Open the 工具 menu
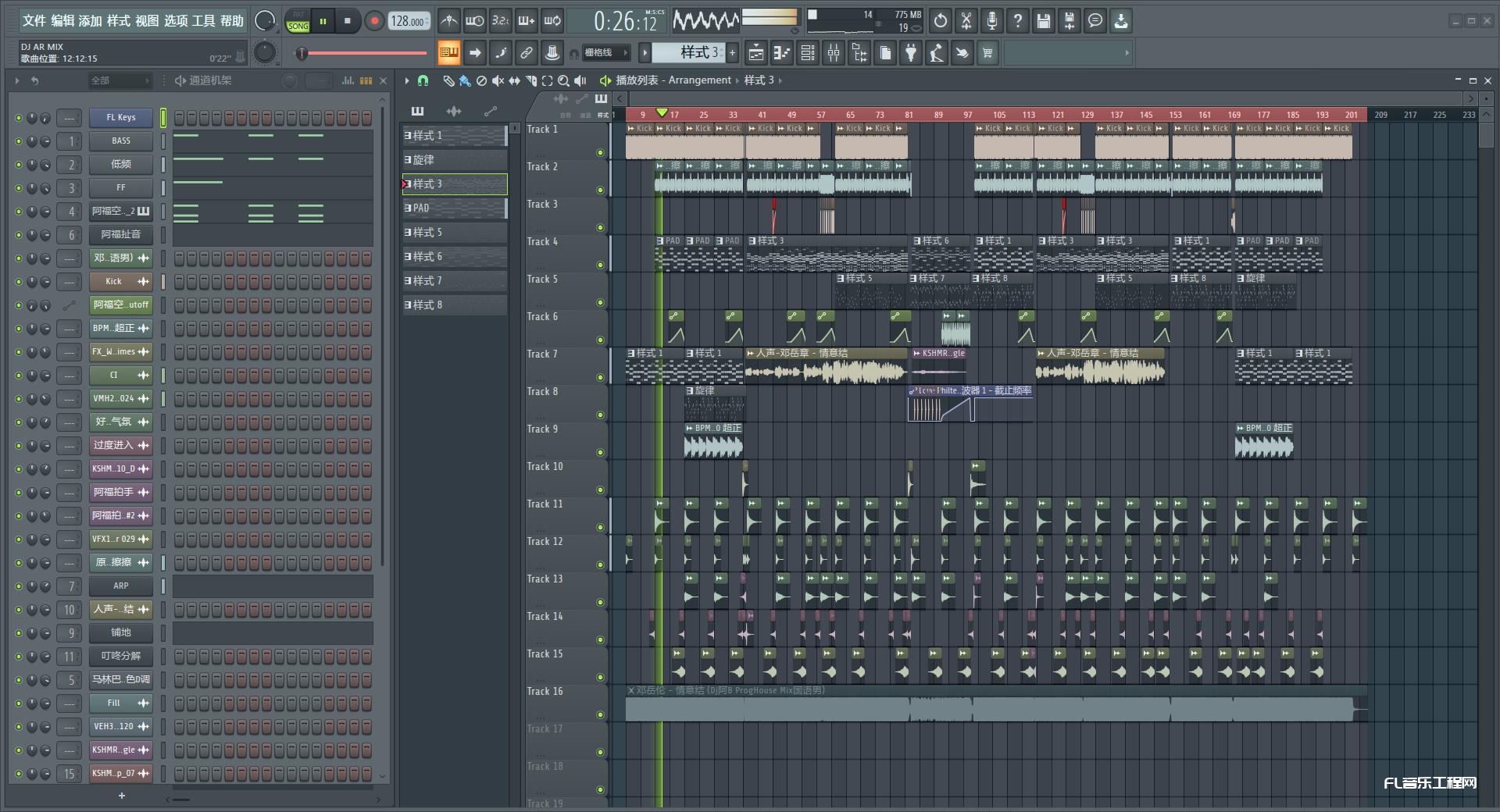The height and width of the screenshot is (812, 1500). click(x=203, y=21)
